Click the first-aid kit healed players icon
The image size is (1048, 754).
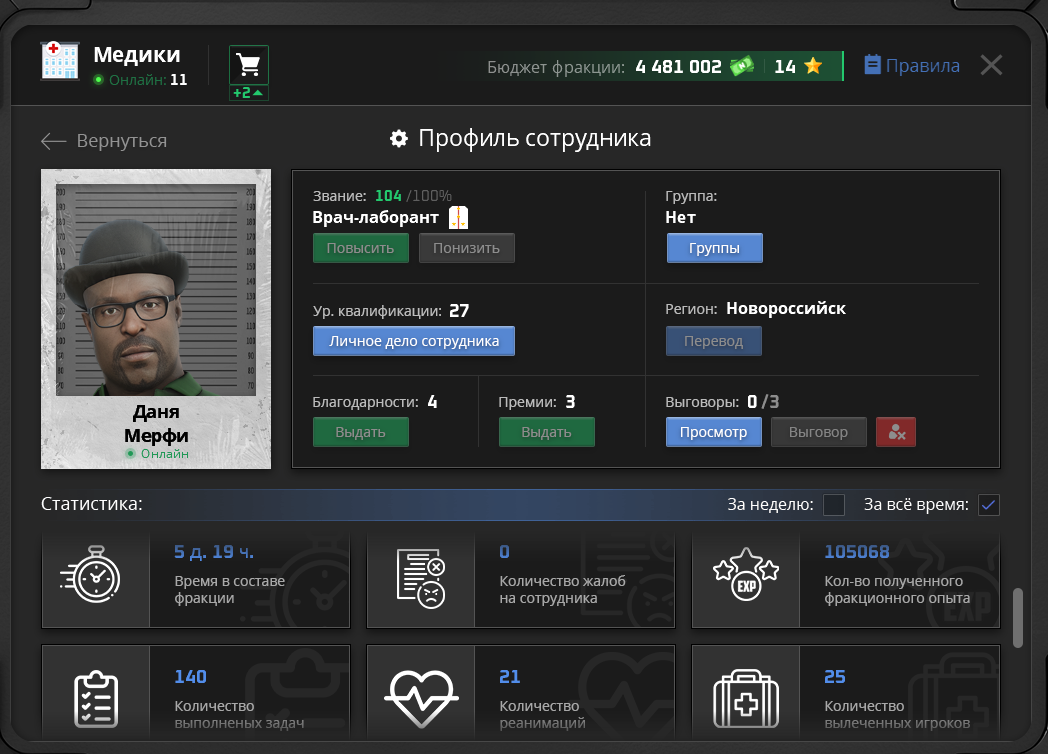pyautogui.click(x=746, y=692)
